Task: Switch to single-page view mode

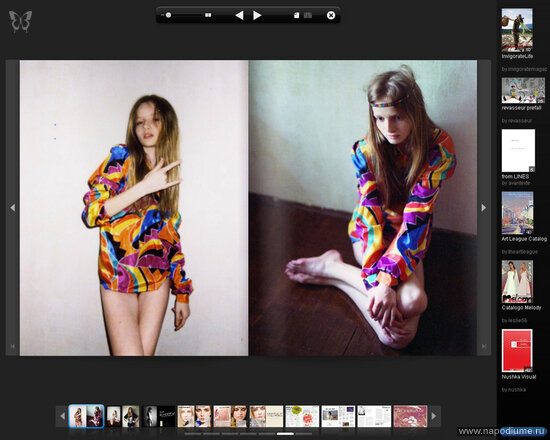Action: tap(296, 15)
